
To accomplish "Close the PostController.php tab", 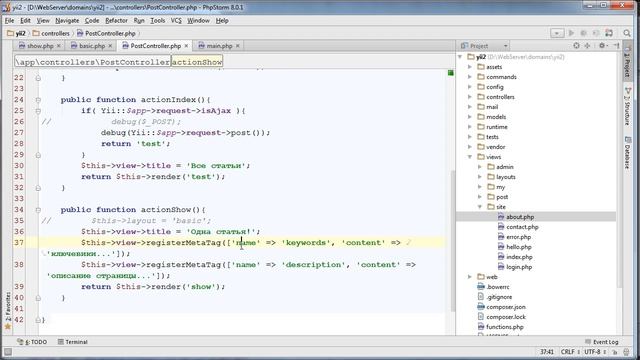I will [x=186, y=46].
